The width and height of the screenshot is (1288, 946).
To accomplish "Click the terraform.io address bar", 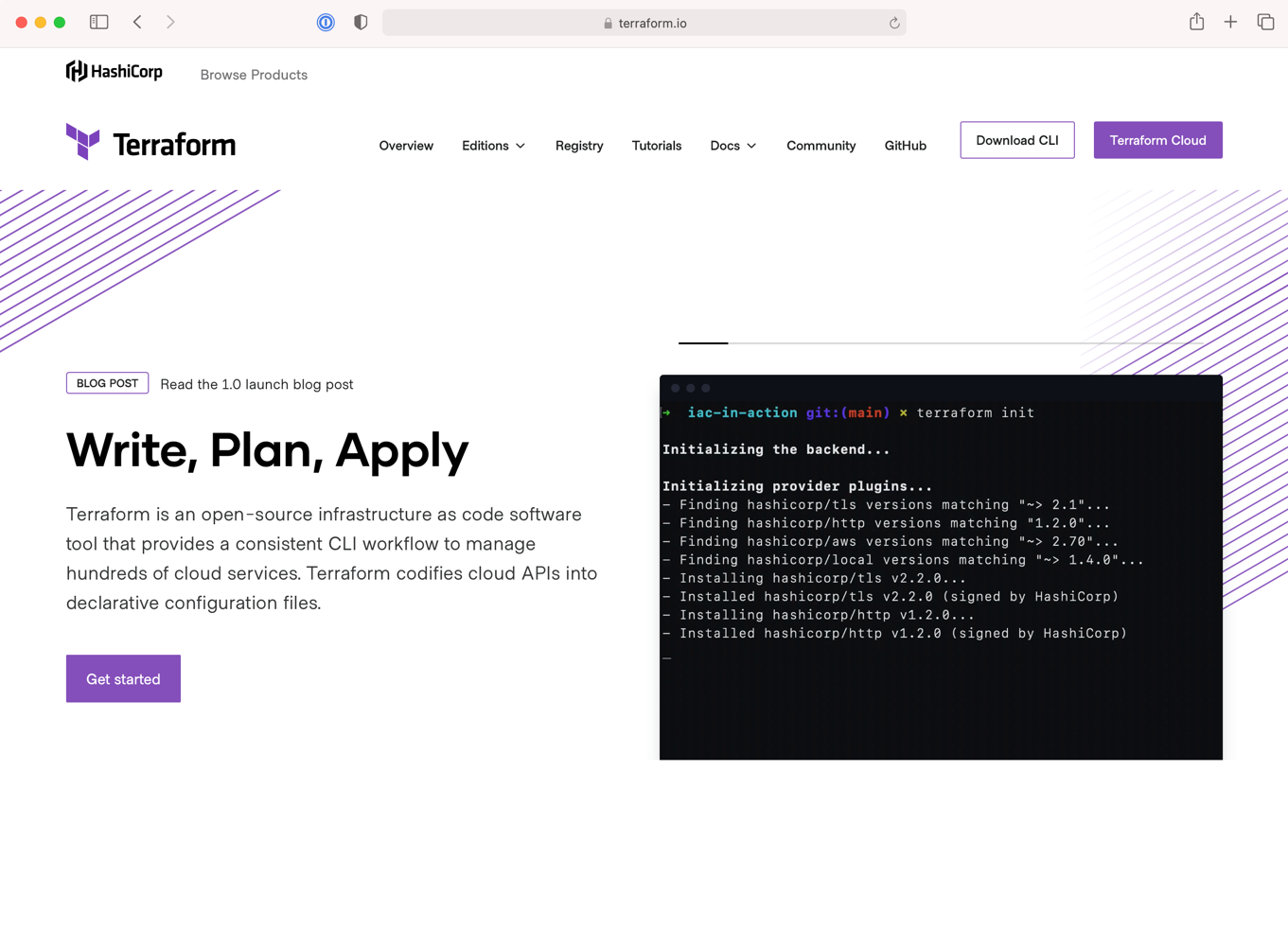I will 644,22.
